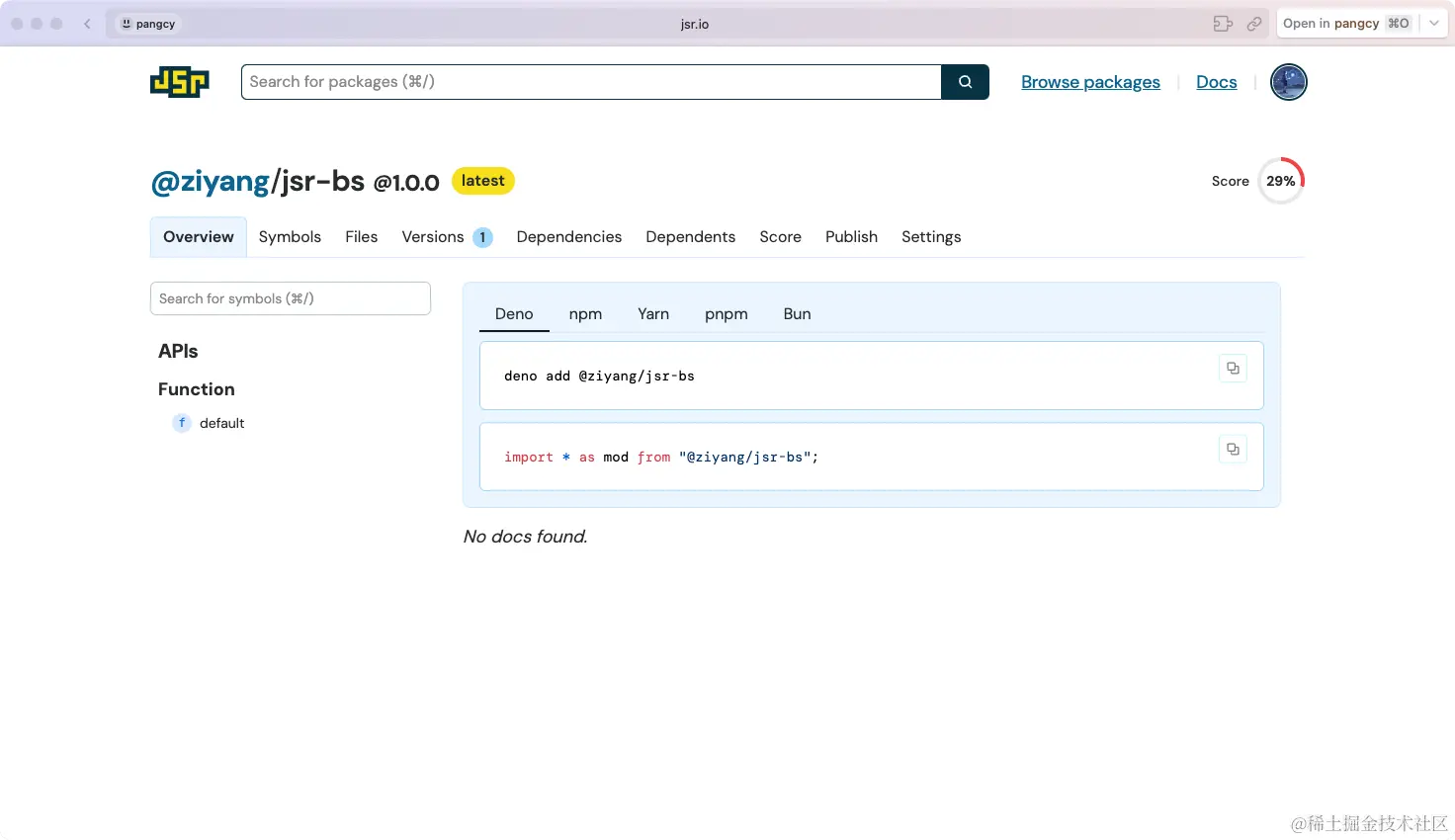The width and height of the screenshot is (1455, 840).
Task: Click the default function link
Action: point(221,423)
